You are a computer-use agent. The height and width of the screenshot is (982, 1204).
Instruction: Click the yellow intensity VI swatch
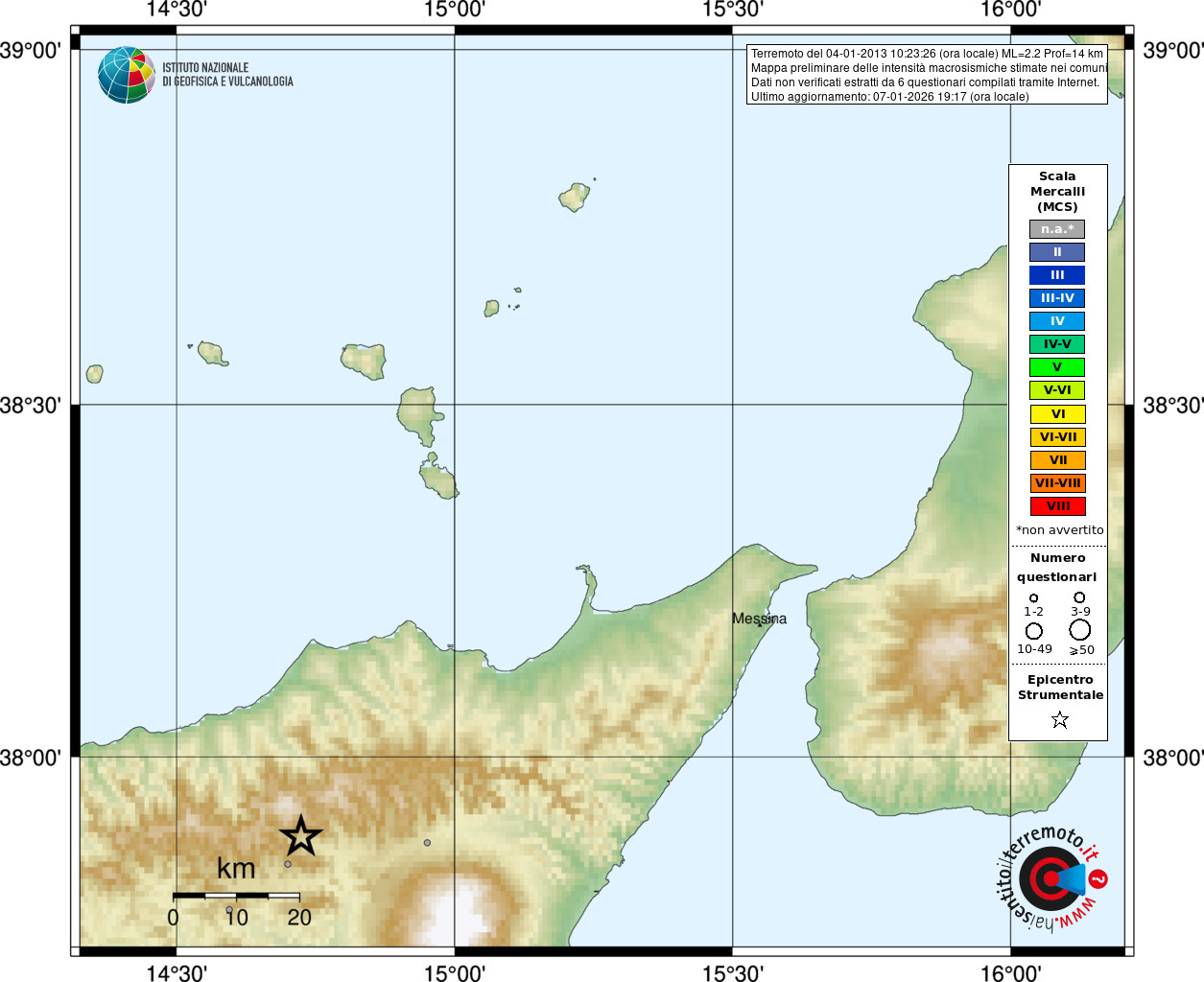click(1057, 414)
